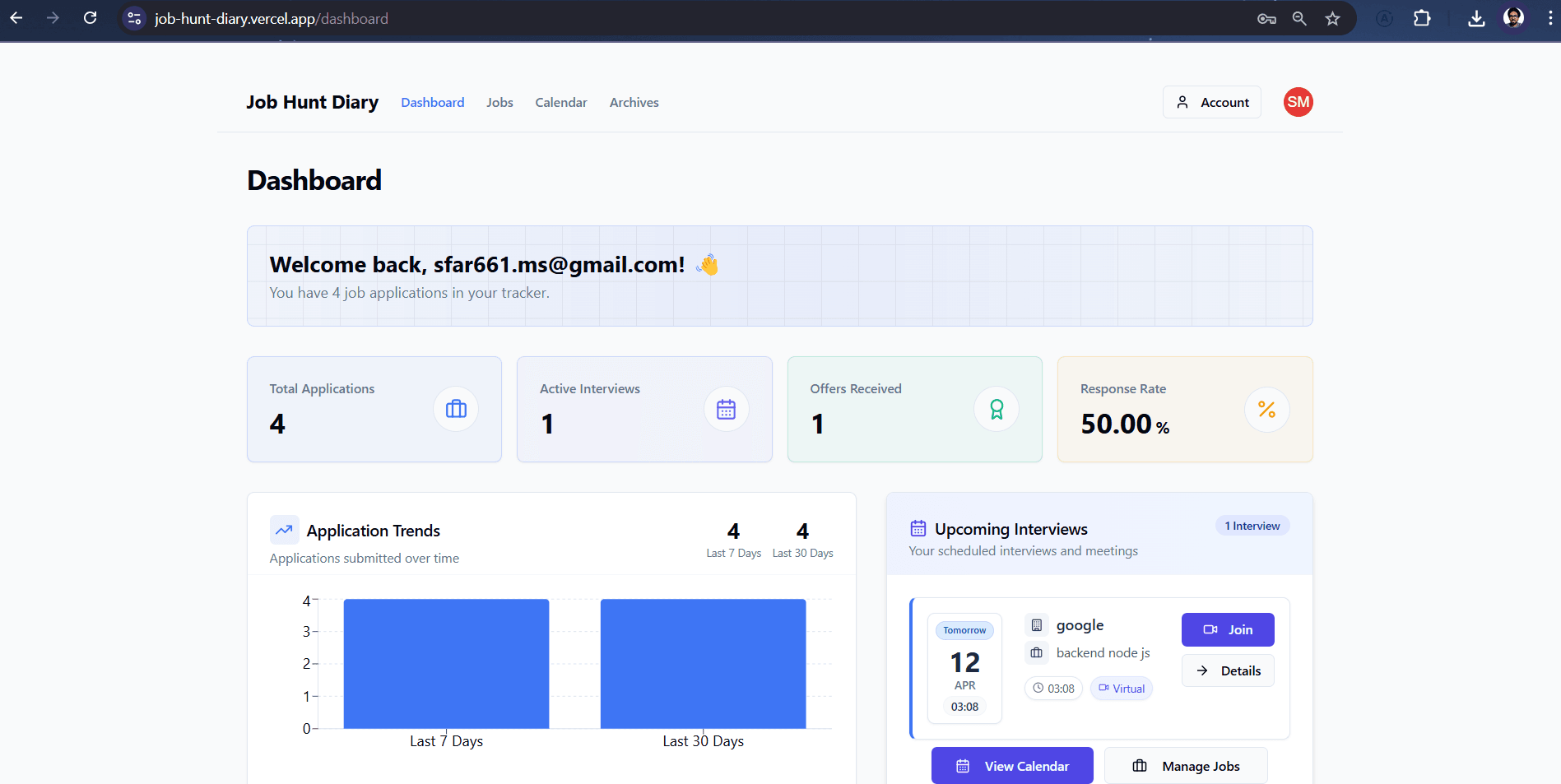Click the Manage Jobs button
The height and width of the screenshot is (784, 1561).
[1186, 766]
